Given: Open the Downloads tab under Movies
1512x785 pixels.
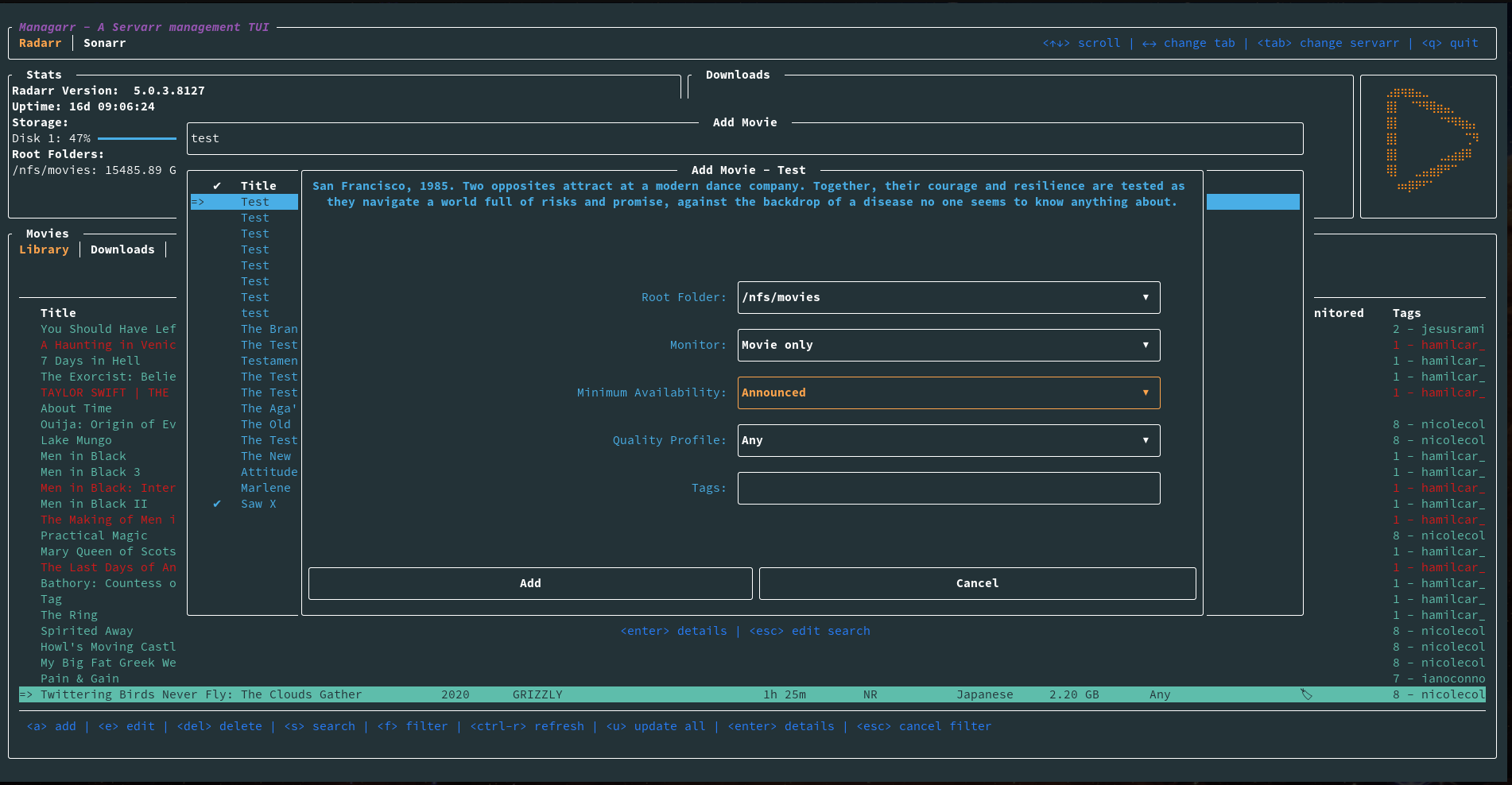Looking at the screenshot, I should point(122,249).
